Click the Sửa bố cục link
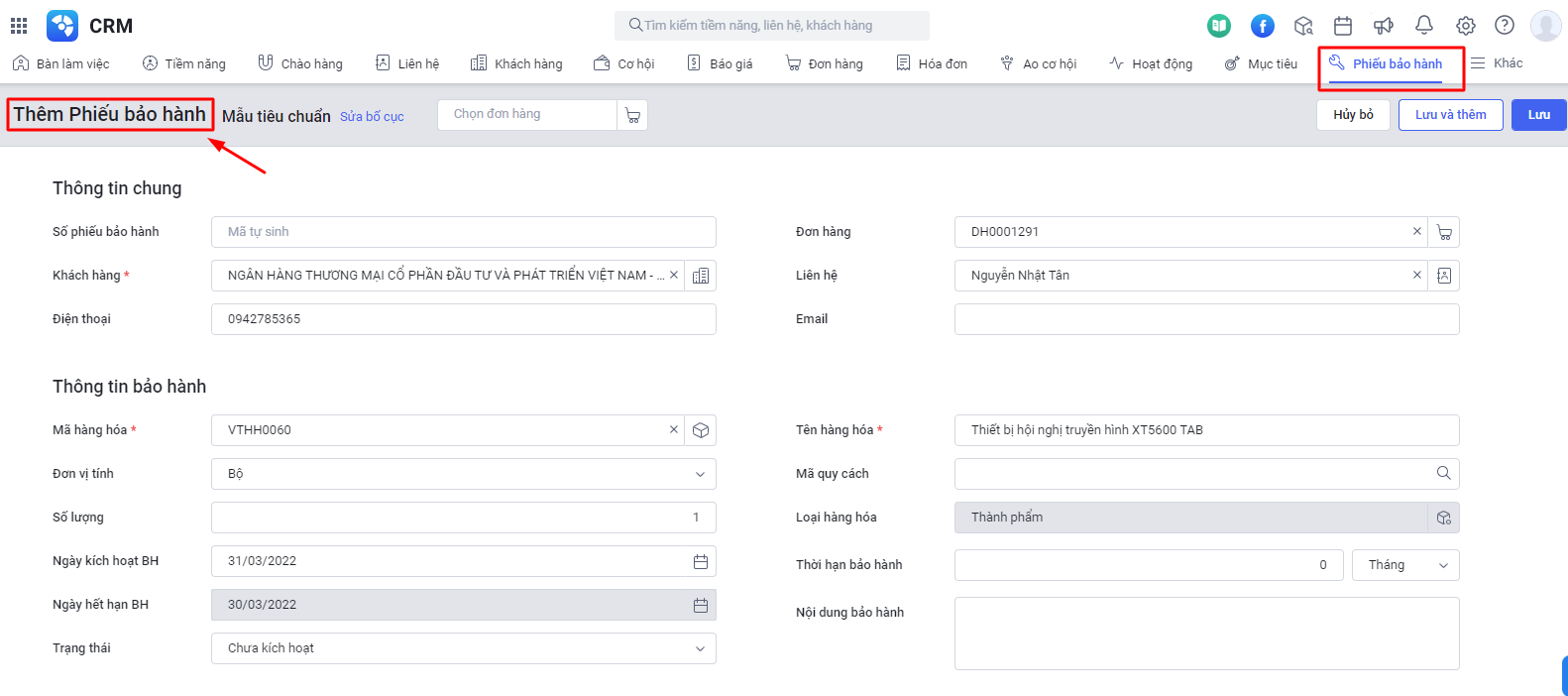The height and width of the screenshot is (696, 1568). pos(372,117)
